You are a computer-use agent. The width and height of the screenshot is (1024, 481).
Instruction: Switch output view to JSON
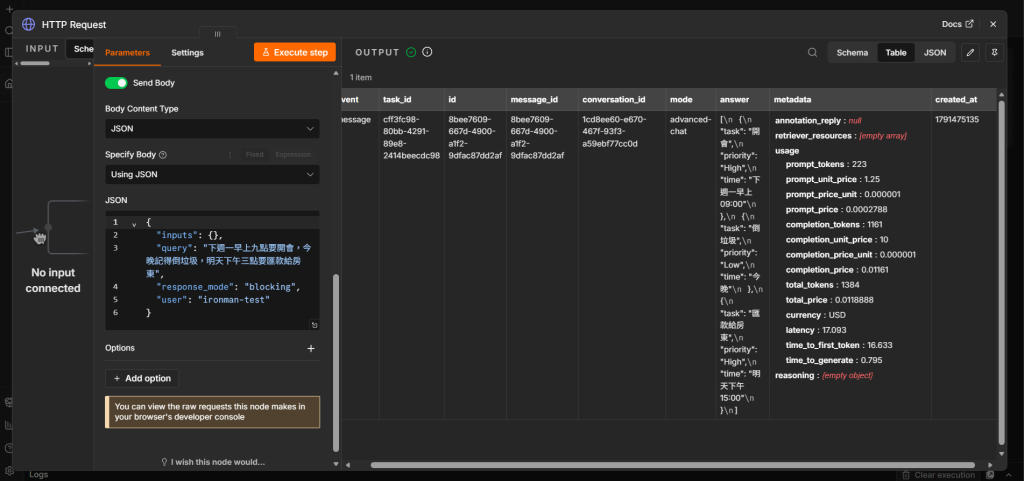(x=935, y=53)
